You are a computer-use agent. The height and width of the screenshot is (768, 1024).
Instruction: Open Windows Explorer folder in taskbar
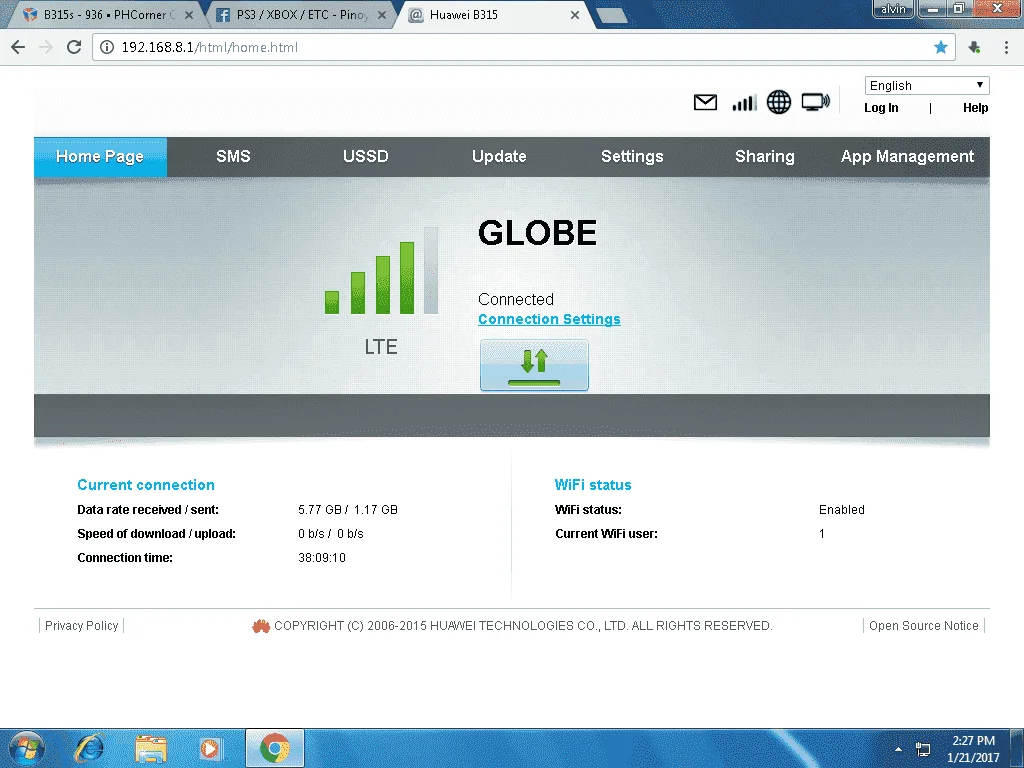(x=151, y=748)
